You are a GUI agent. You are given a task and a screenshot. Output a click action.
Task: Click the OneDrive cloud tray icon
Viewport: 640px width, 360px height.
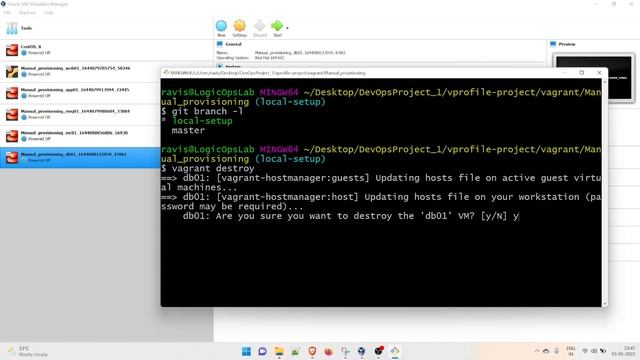tap(546, 351)
